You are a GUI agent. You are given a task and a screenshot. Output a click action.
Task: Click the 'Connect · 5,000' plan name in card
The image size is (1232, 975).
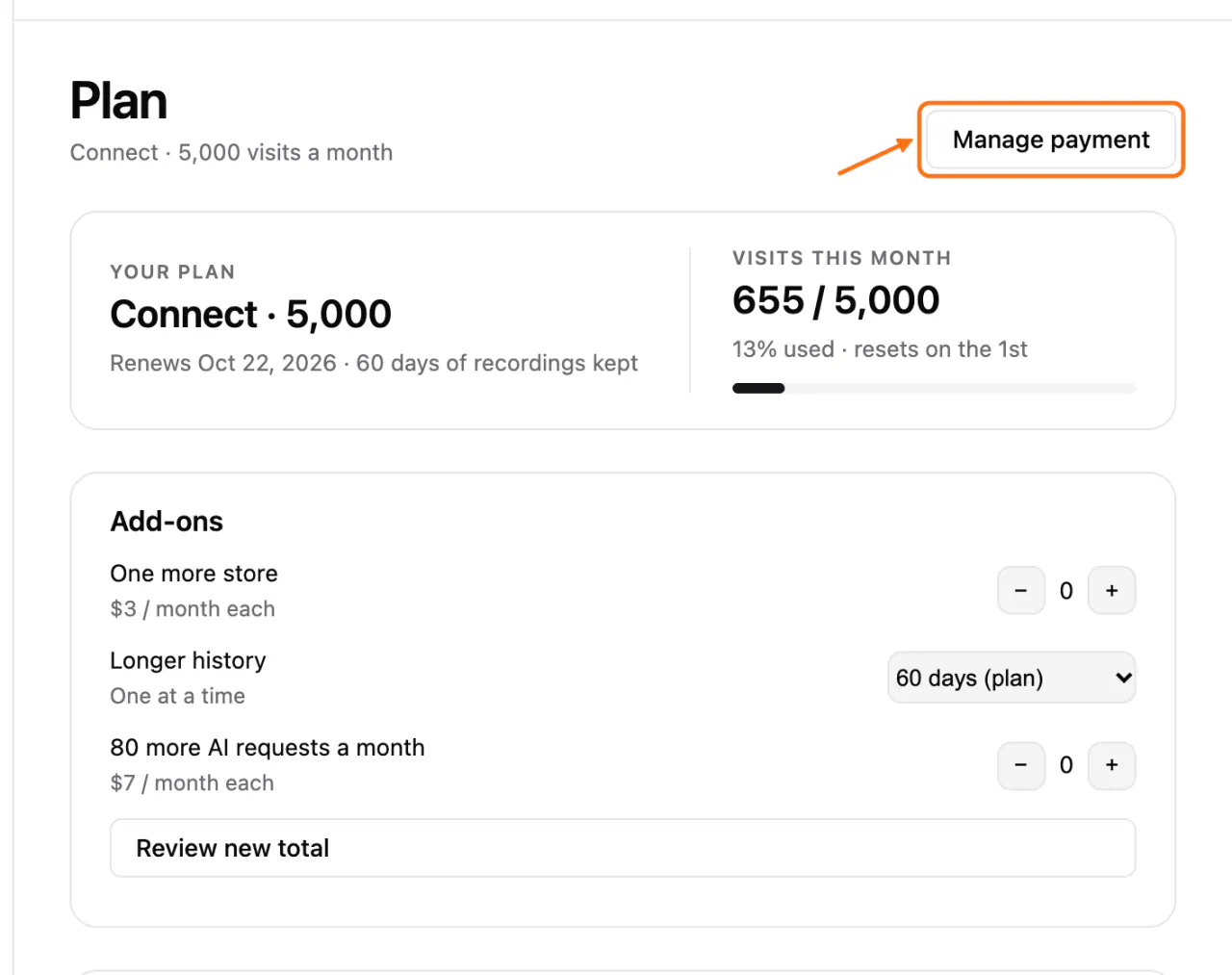251,314
